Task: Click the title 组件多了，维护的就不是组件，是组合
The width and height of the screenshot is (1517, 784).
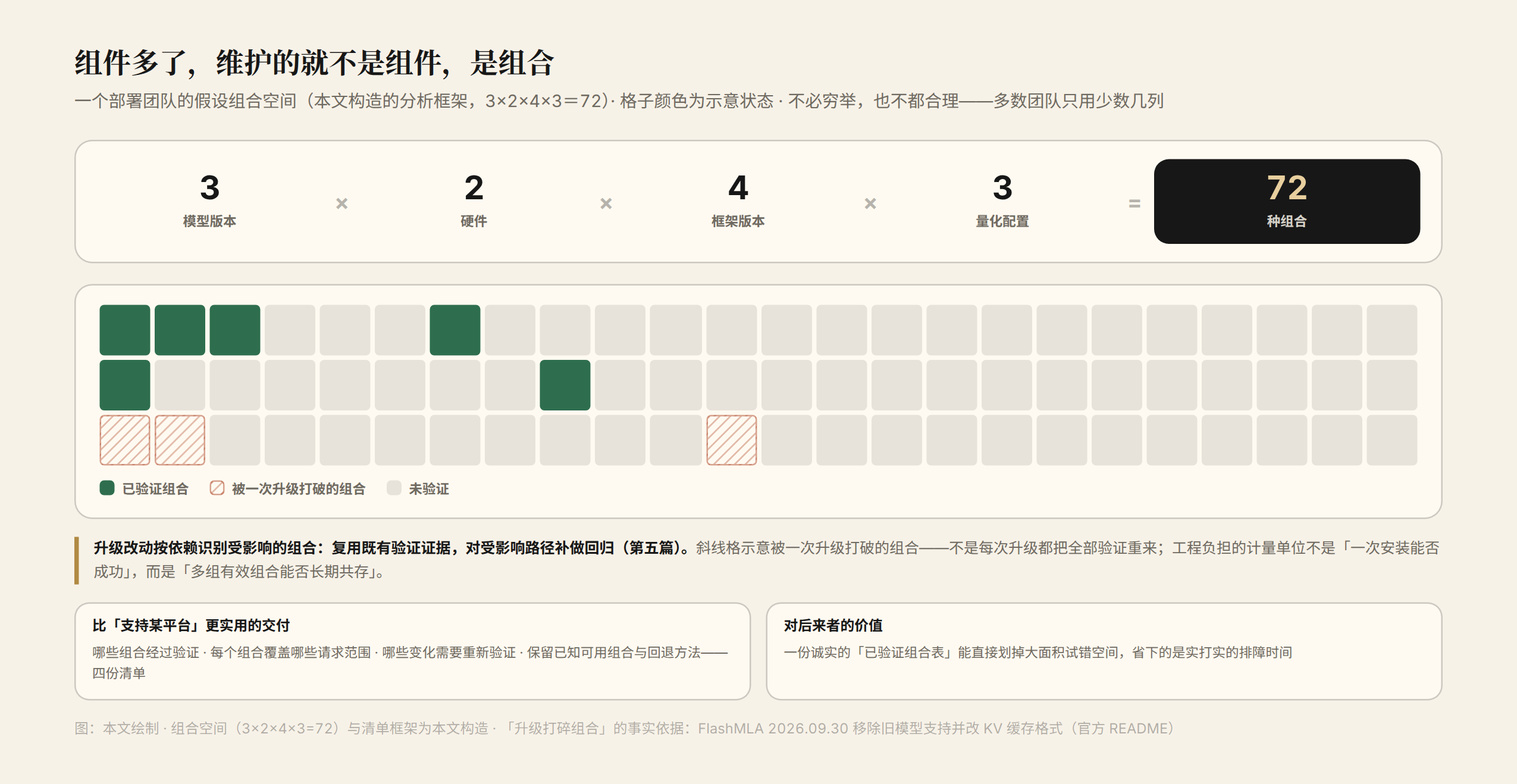Action: pyautogui.click(x=314, y=62)
